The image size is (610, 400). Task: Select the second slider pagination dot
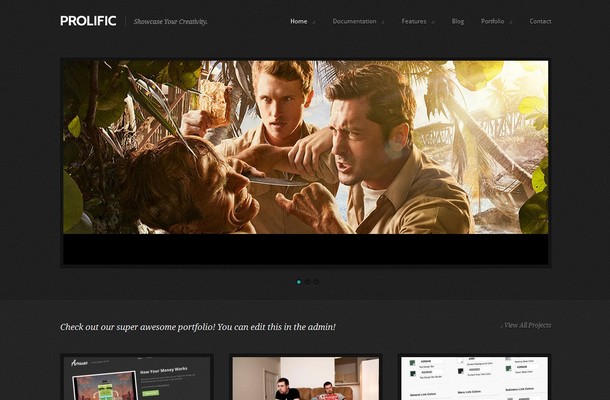pyautogui.click(x=307, y=282)
